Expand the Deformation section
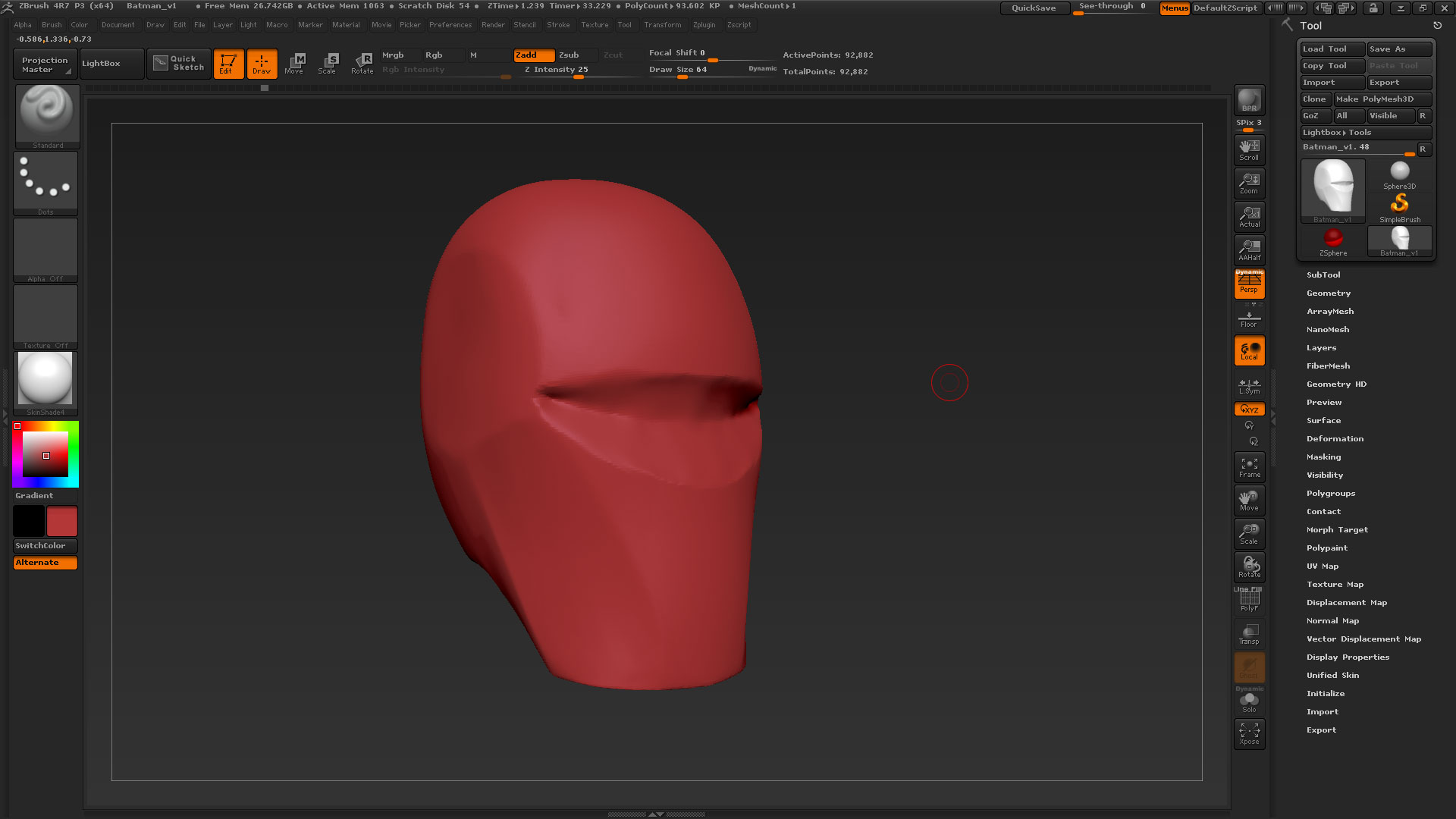1456x819 pixels. [1335, 439]
